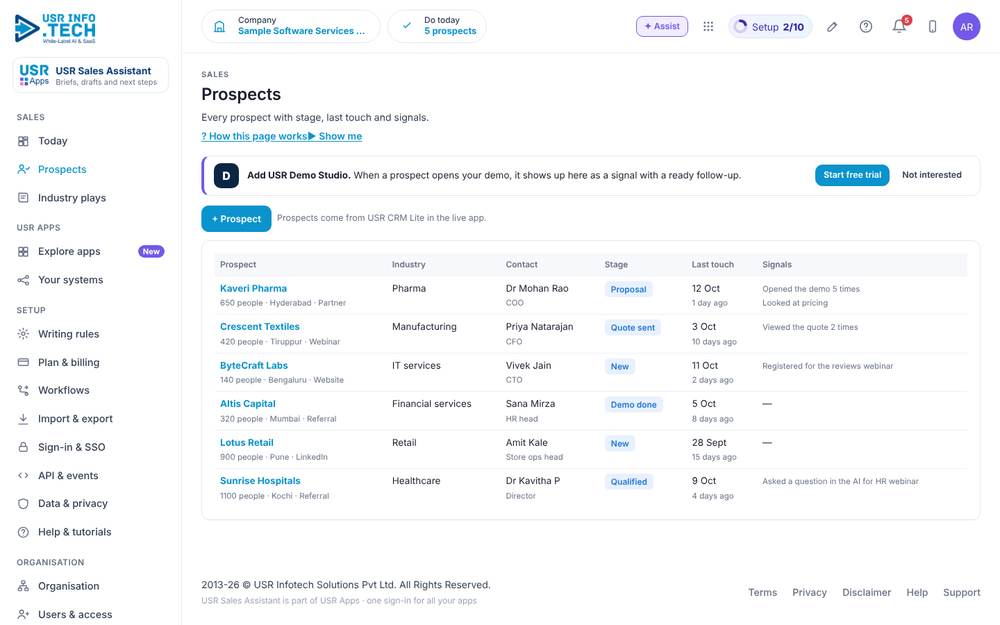
Task: Open Crescent Textiles prospect
Action: (260, 327)
